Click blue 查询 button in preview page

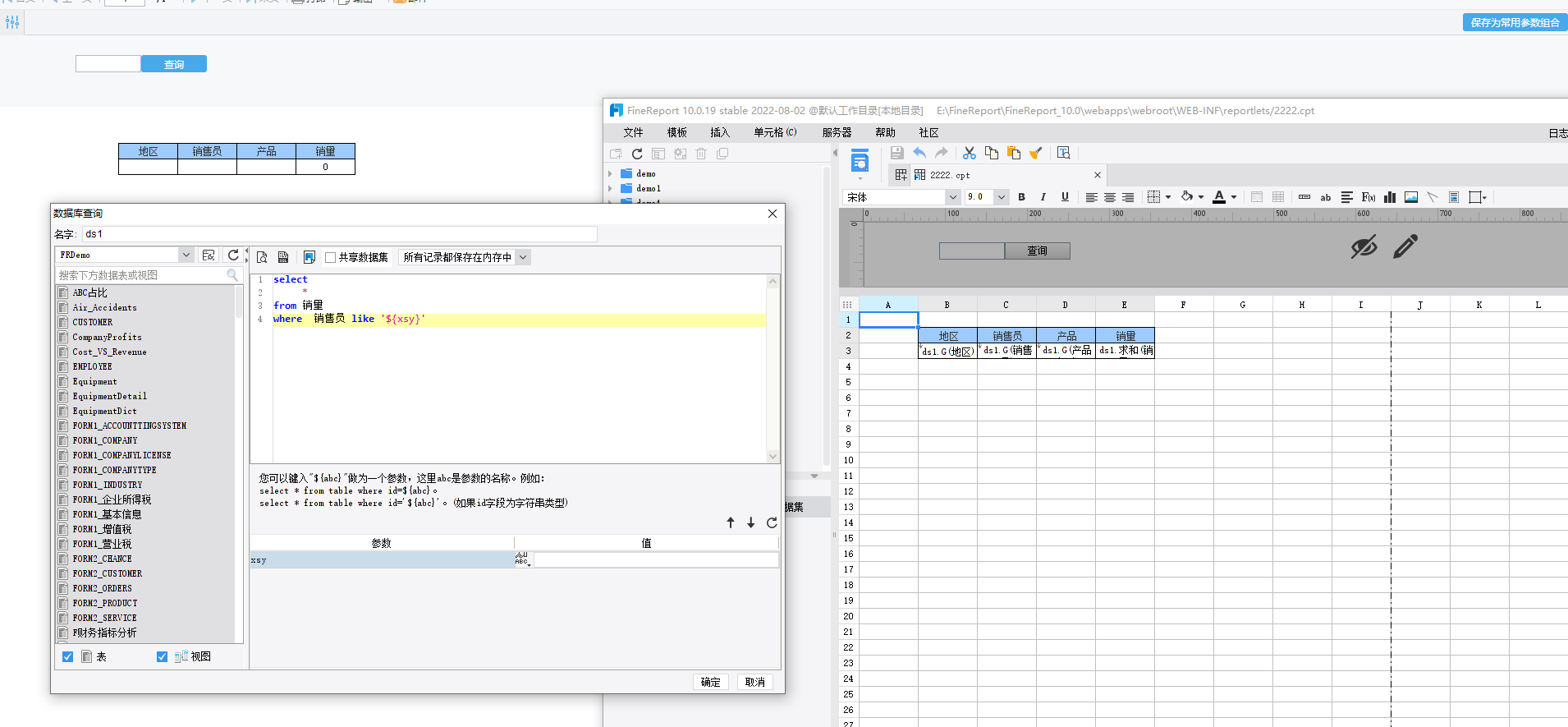click(x=174, y=64)
